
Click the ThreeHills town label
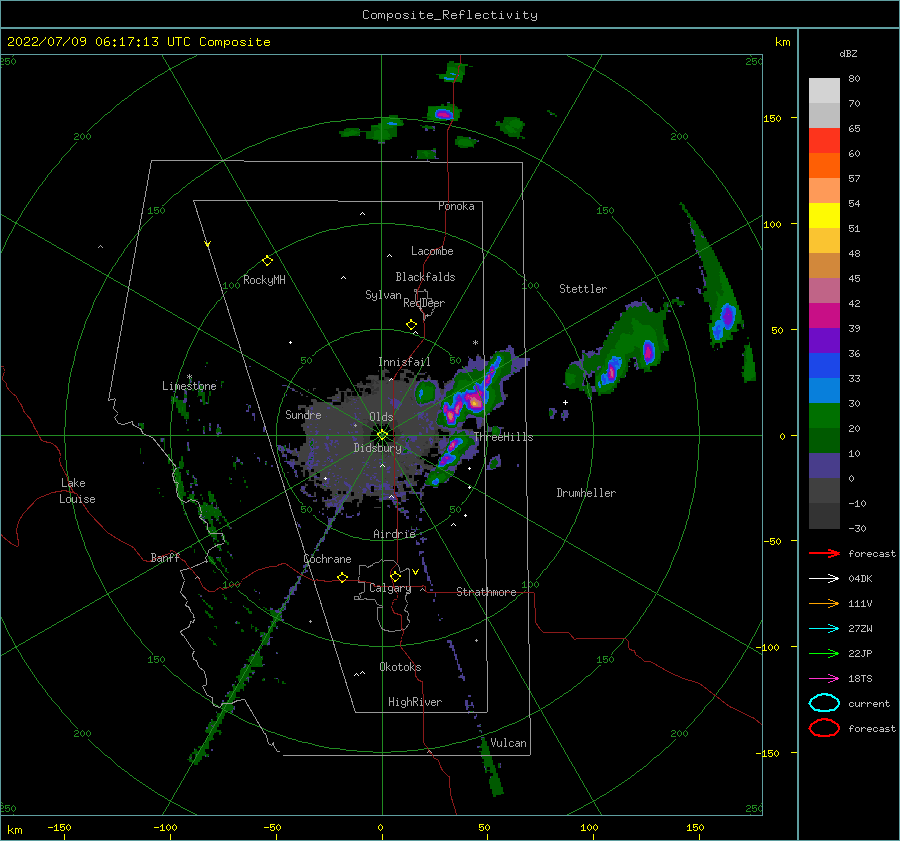(503, 437)
